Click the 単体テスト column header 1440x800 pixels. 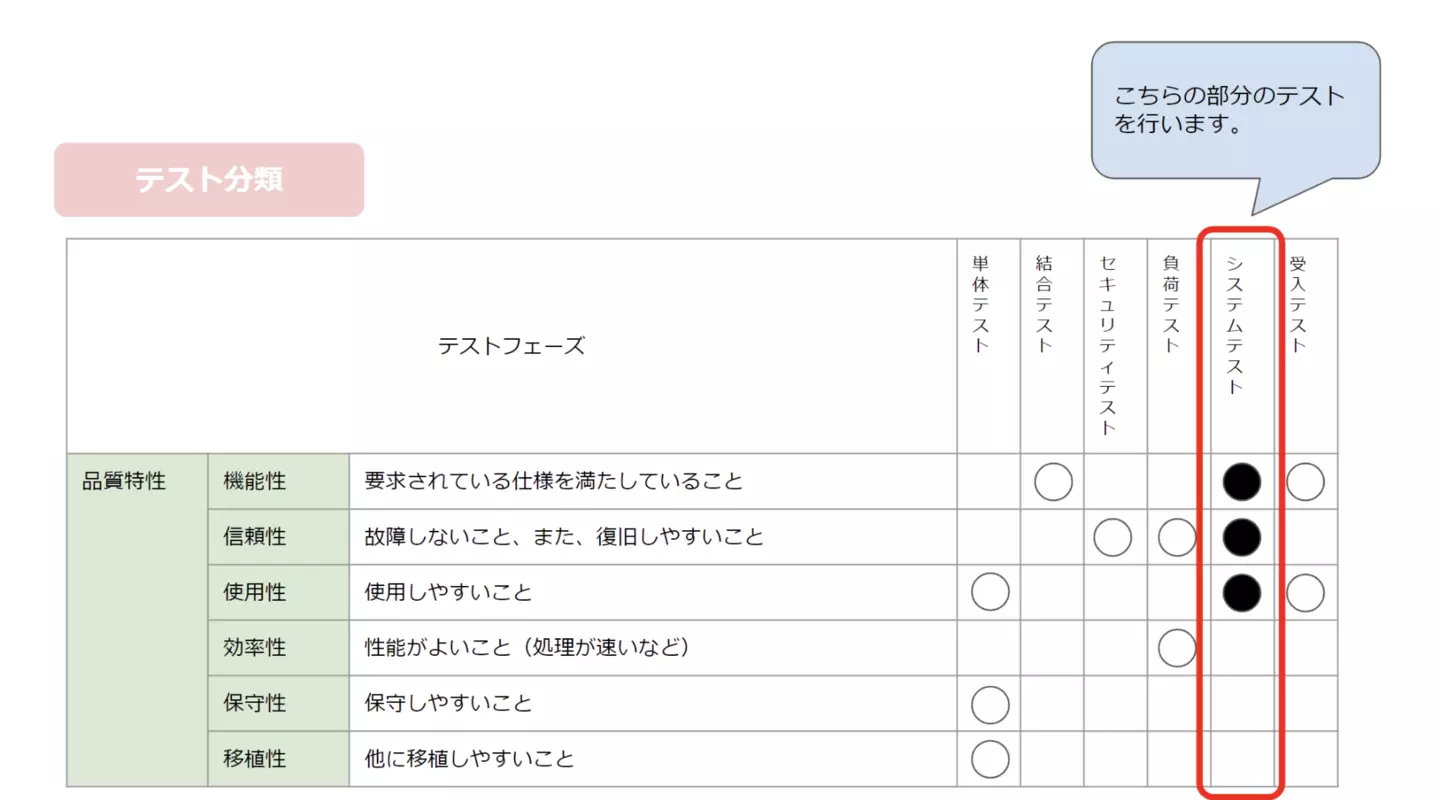coord(980,304)
